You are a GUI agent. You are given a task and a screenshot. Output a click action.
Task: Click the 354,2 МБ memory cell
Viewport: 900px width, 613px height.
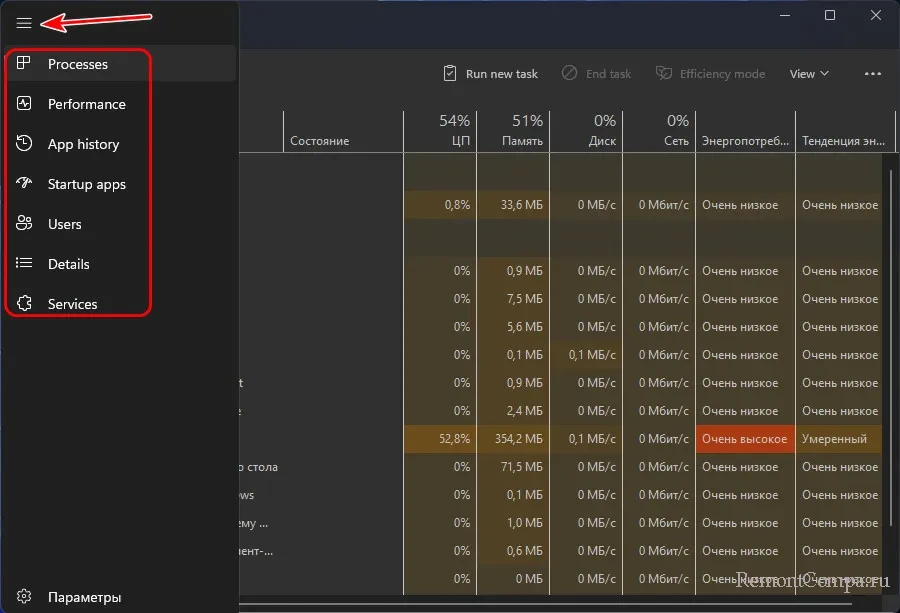pos(513,439)
